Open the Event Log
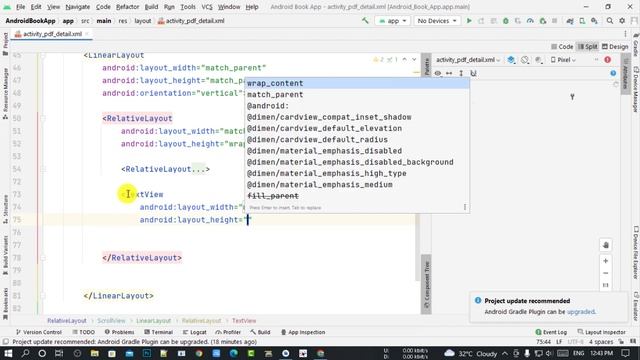 [551, 332]
